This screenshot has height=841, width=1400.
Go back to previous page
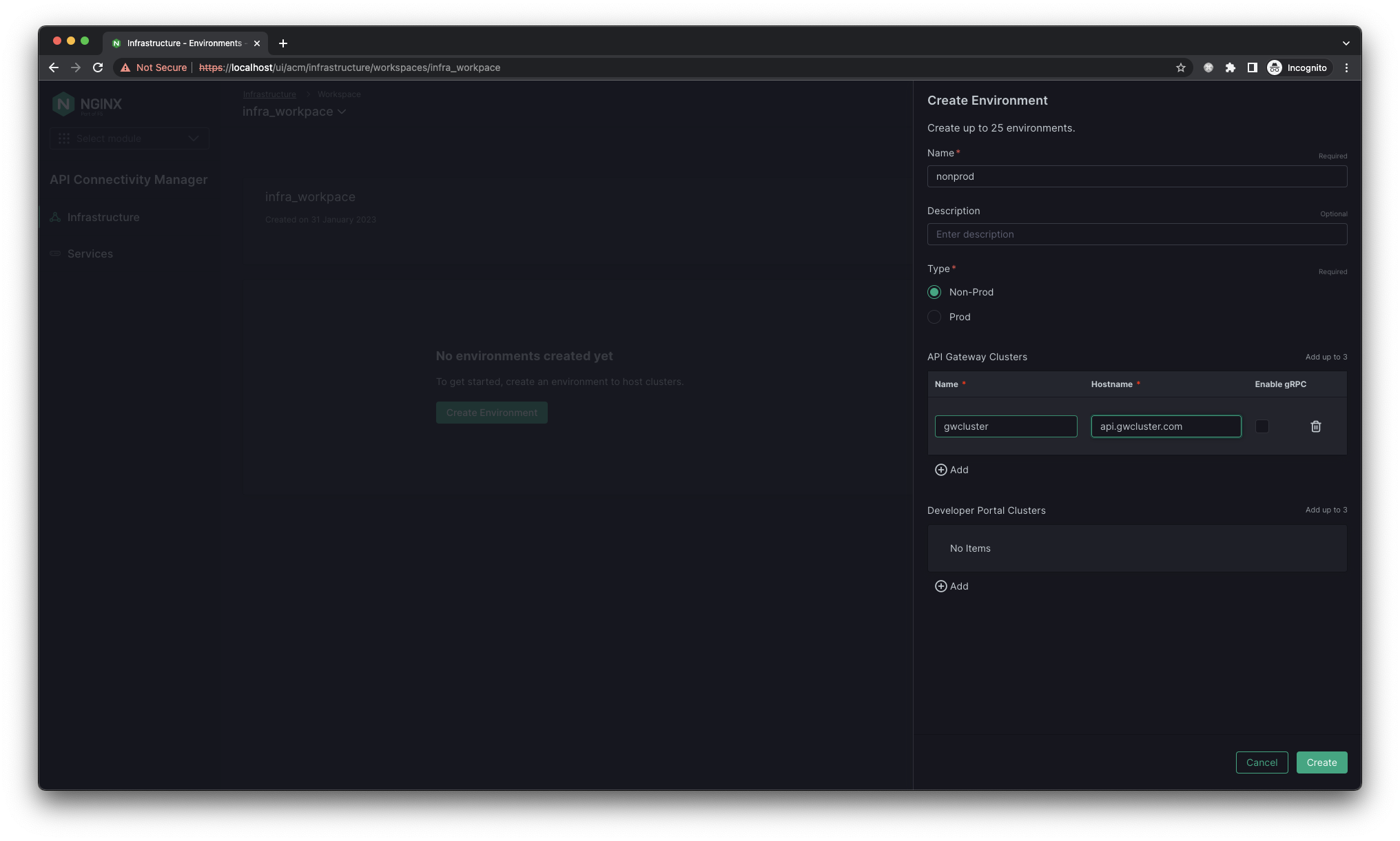pyautogui.click(x=54, y=68)
